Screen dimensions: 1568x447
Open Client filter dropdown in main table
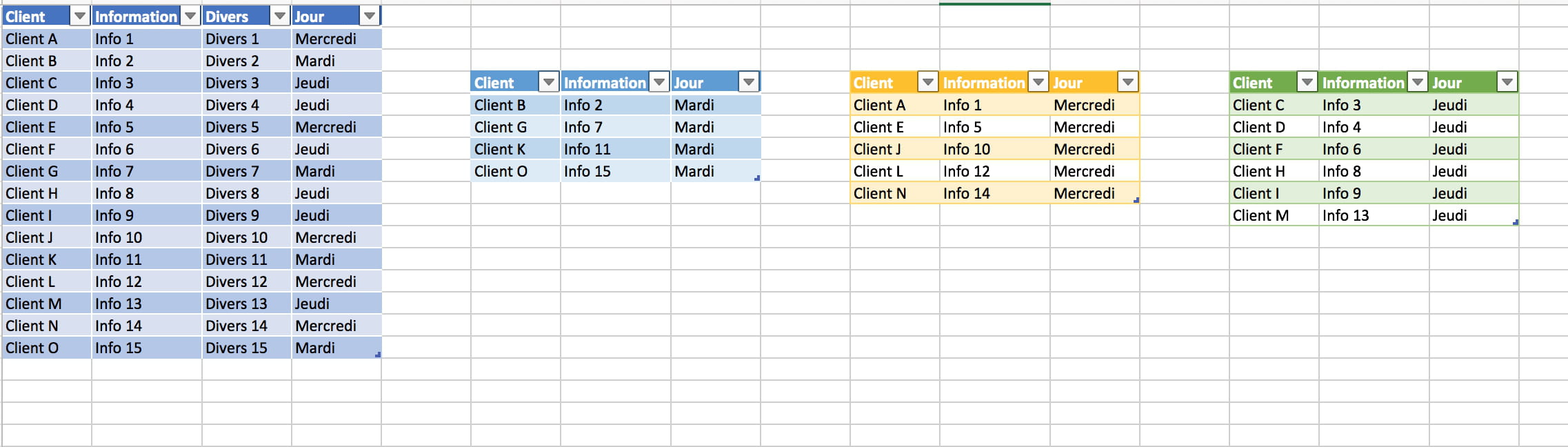(x=80, y=17)
